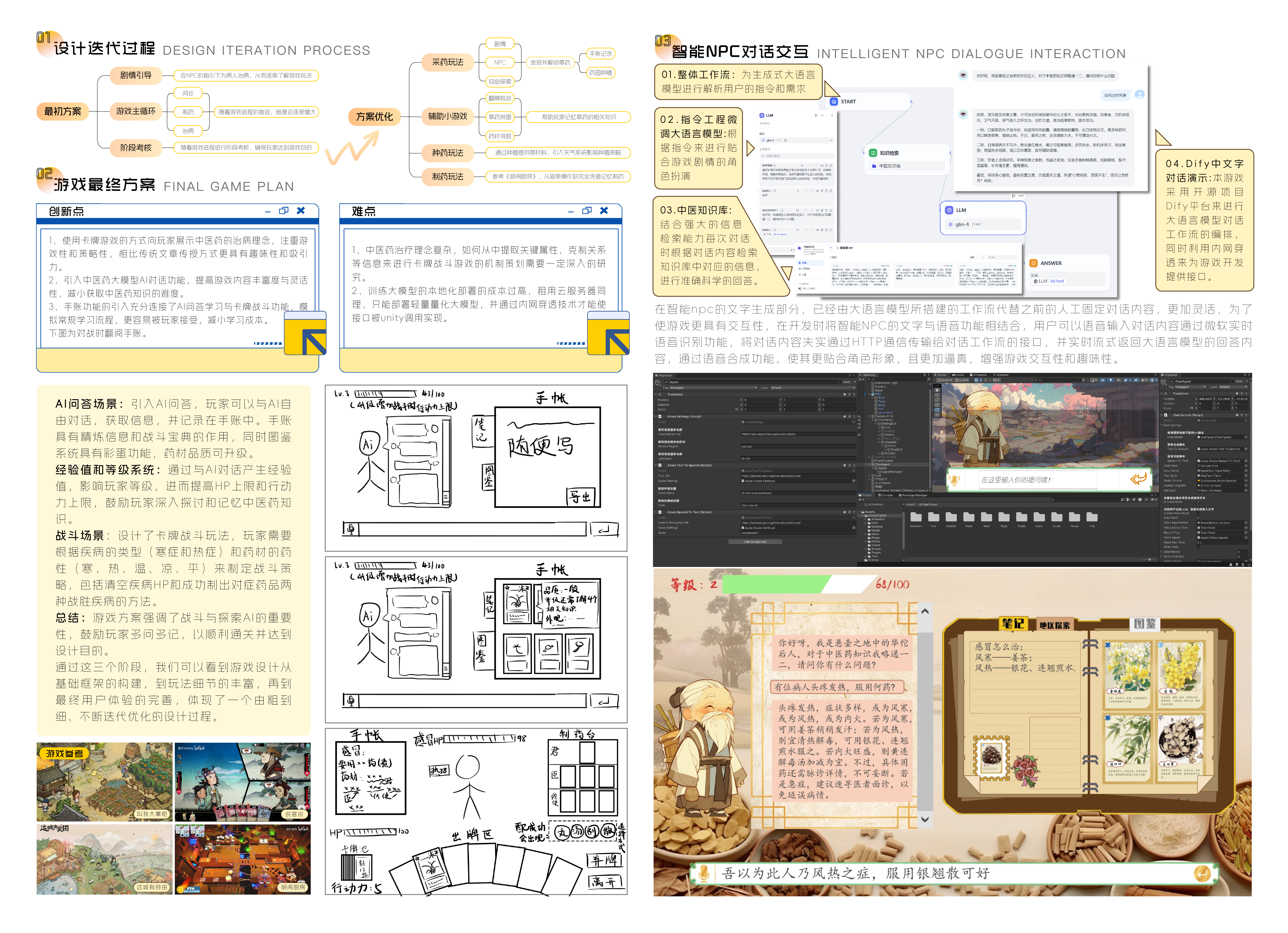Click the orange return arrow in Unity Game view
This screenshot has height=933, width=1288.
[x=1139, y=479]
